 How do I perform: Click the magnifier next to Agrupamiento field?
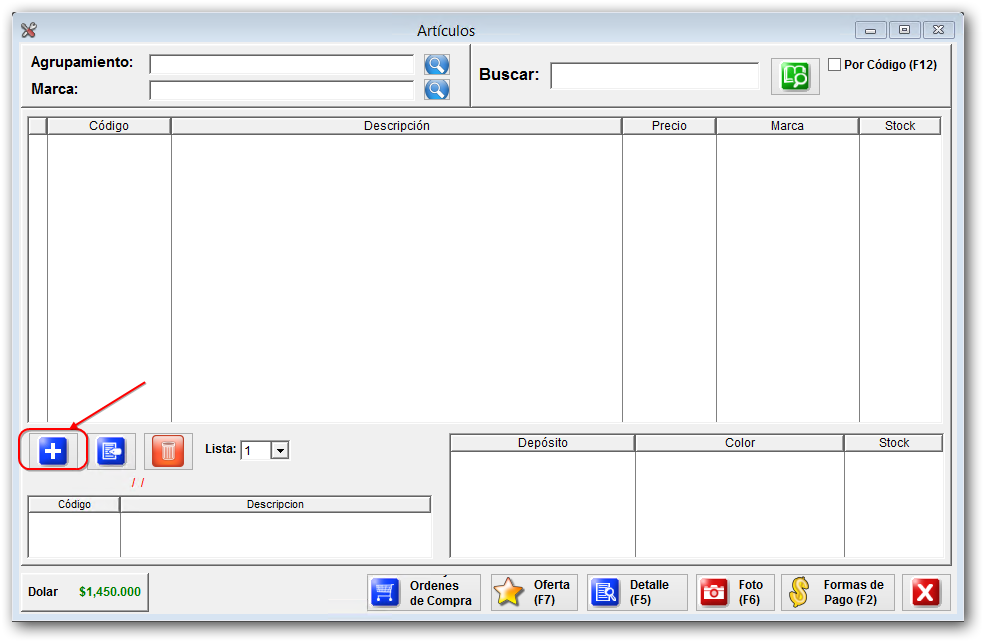click(x=437, y=65)
